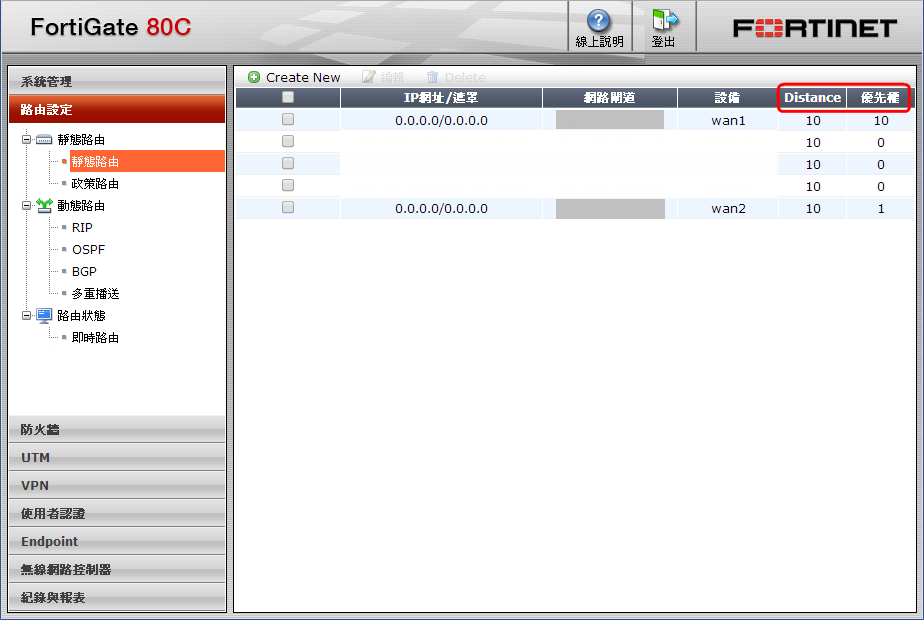Open the 無線網路控制器 menu section
924x620 pixels.
tap(117, 569)
